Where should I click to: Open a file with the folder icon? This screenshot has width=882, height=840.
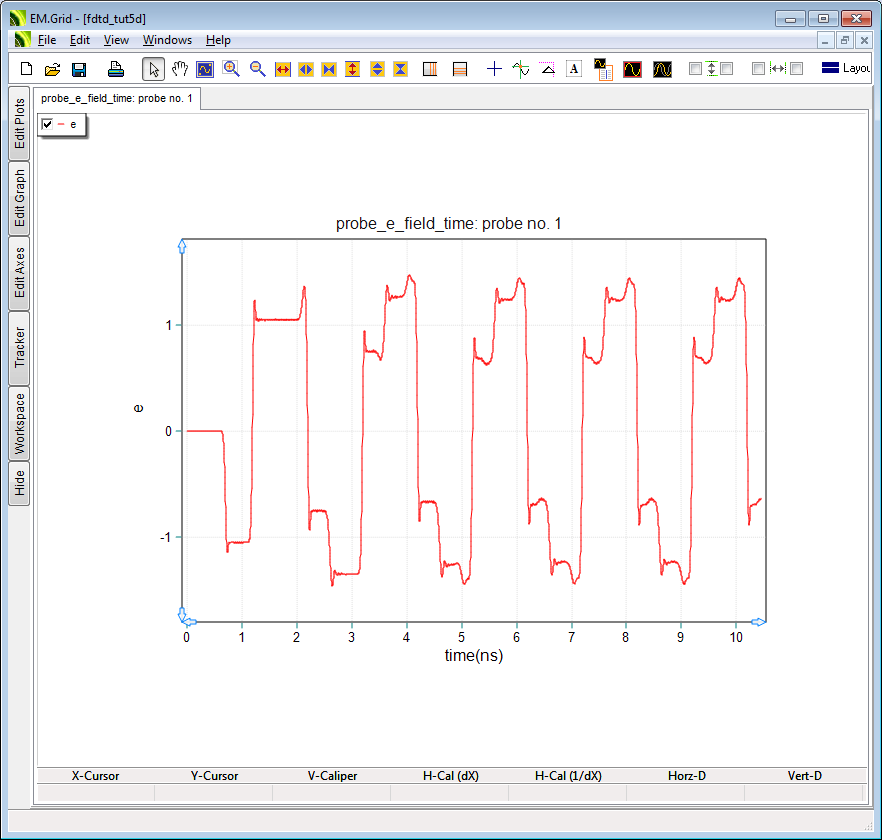click(53, 69)
